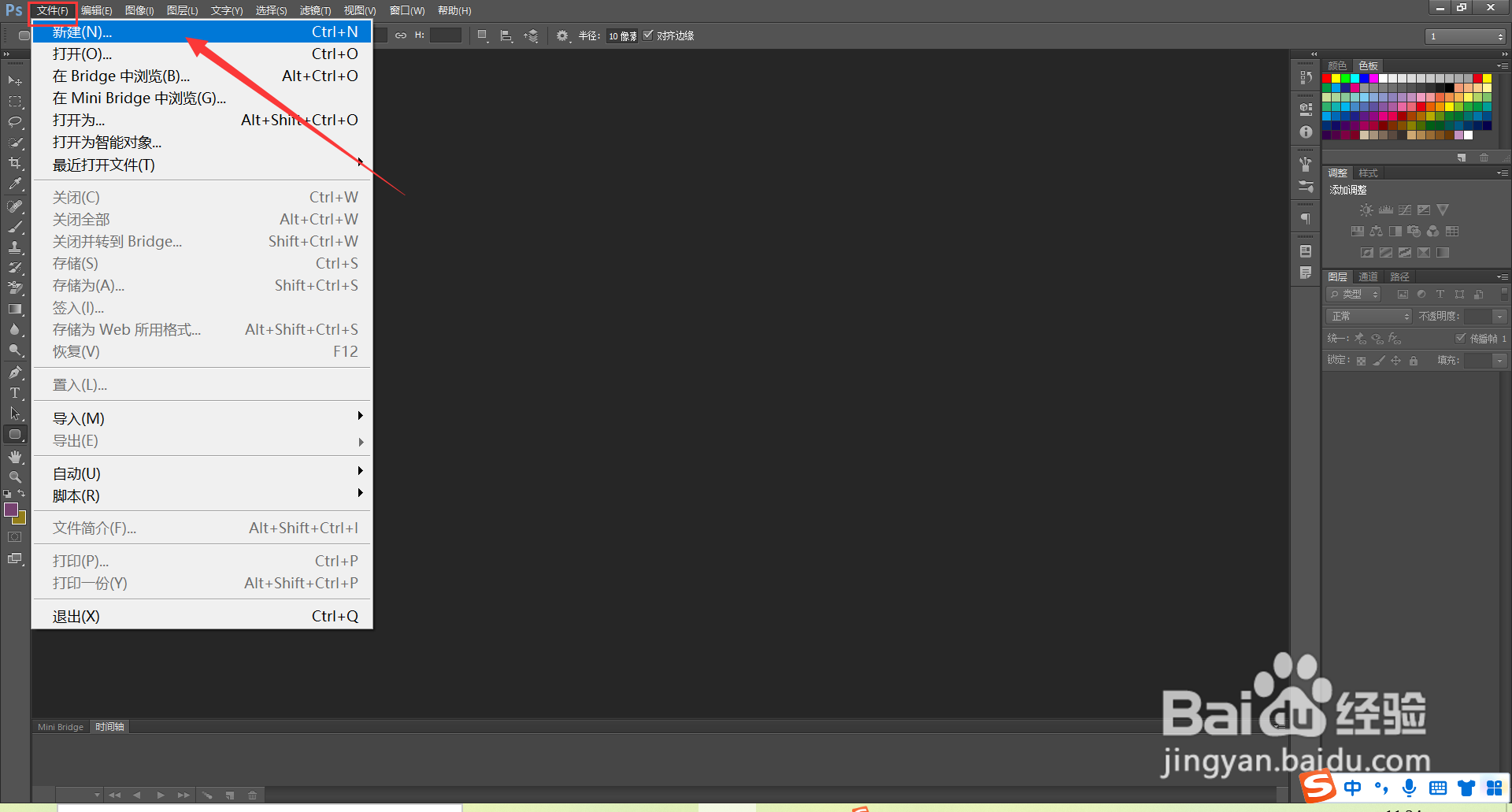Select the Move tool
This screenshot has width=1512, height=812.
pyautogui.click(x=15, y=80)
